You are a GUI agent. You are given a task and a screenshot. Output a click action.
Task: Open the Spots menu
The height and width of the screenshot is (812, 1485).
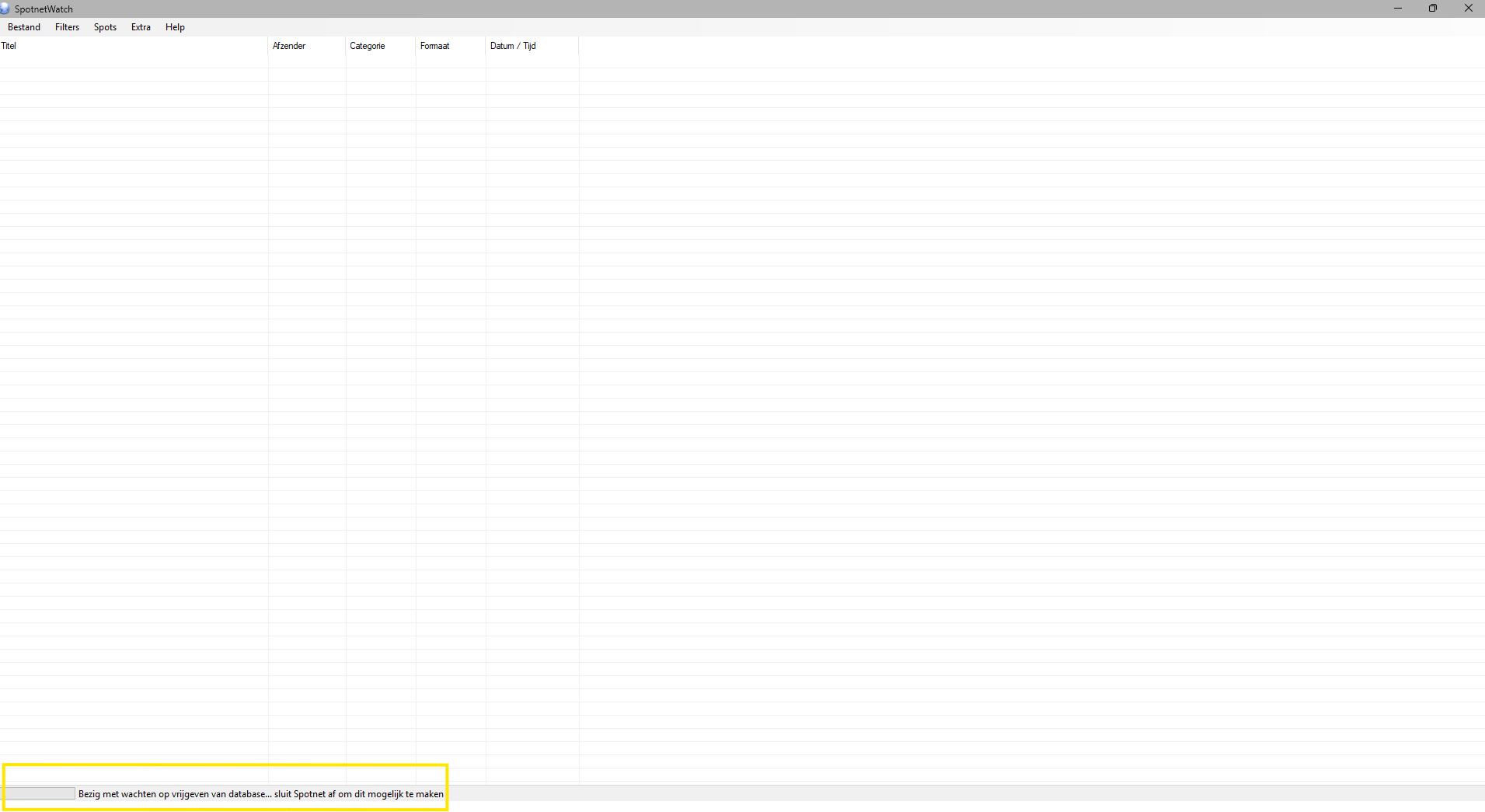[x=104, y=27]
